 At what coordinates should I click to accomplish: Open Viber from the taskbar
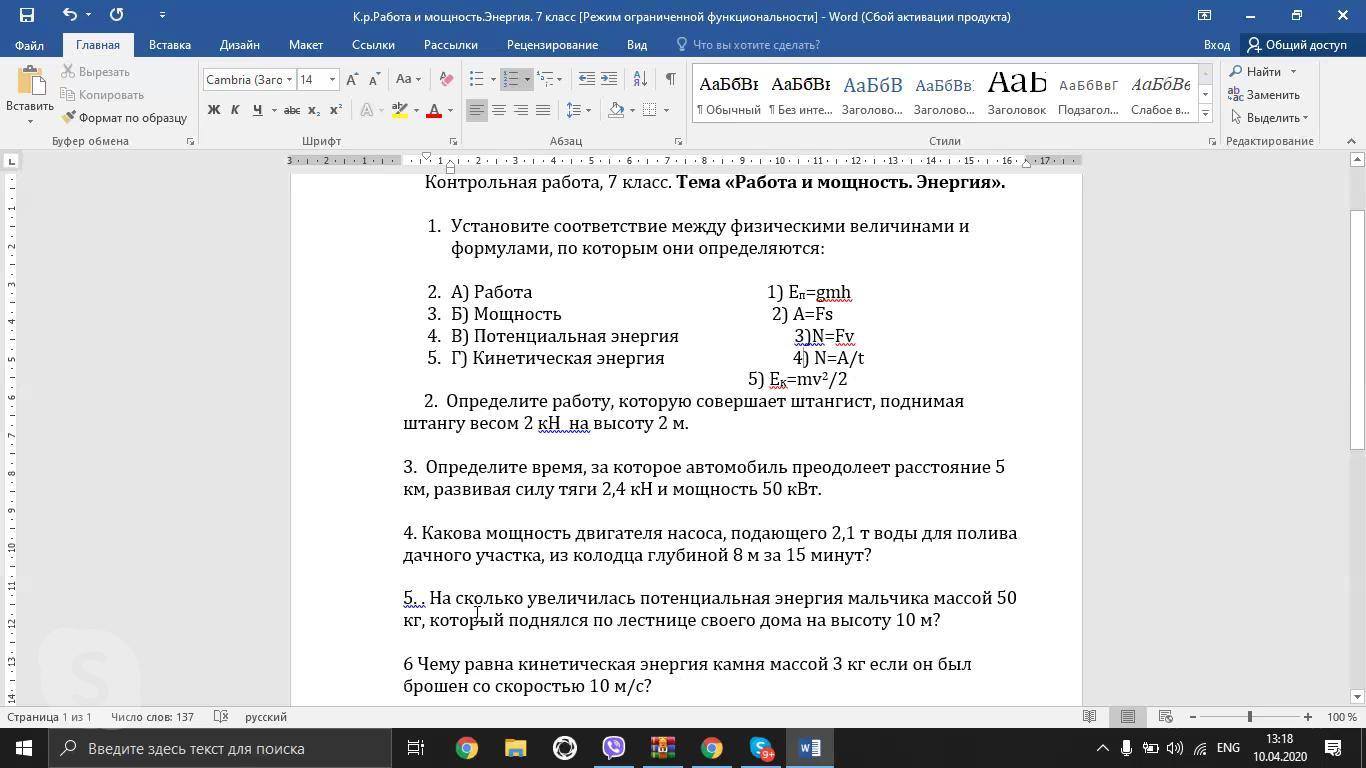[613, 748]
